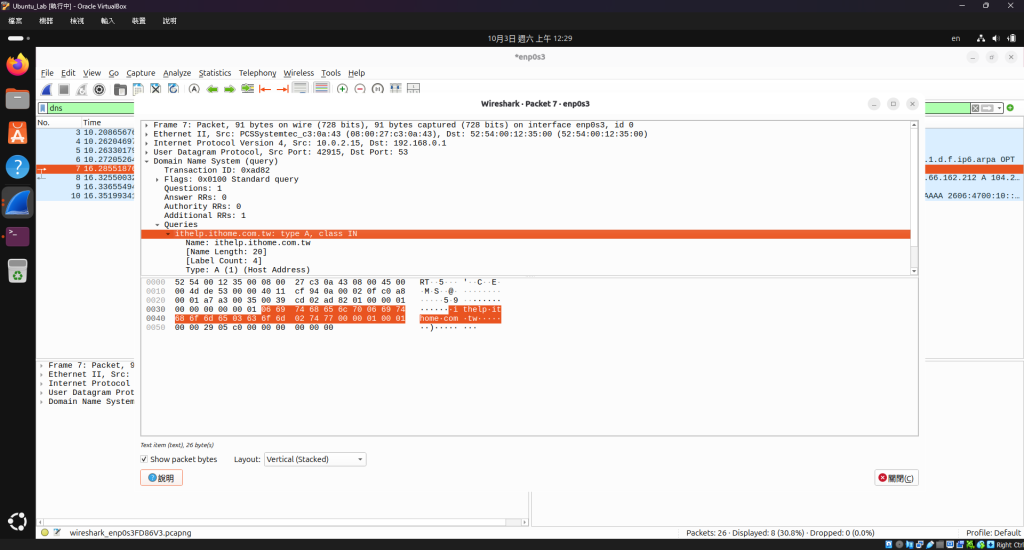Click Profile: Default in status bar
Viewport: 1024px width, 550px height.
[993, 533]
